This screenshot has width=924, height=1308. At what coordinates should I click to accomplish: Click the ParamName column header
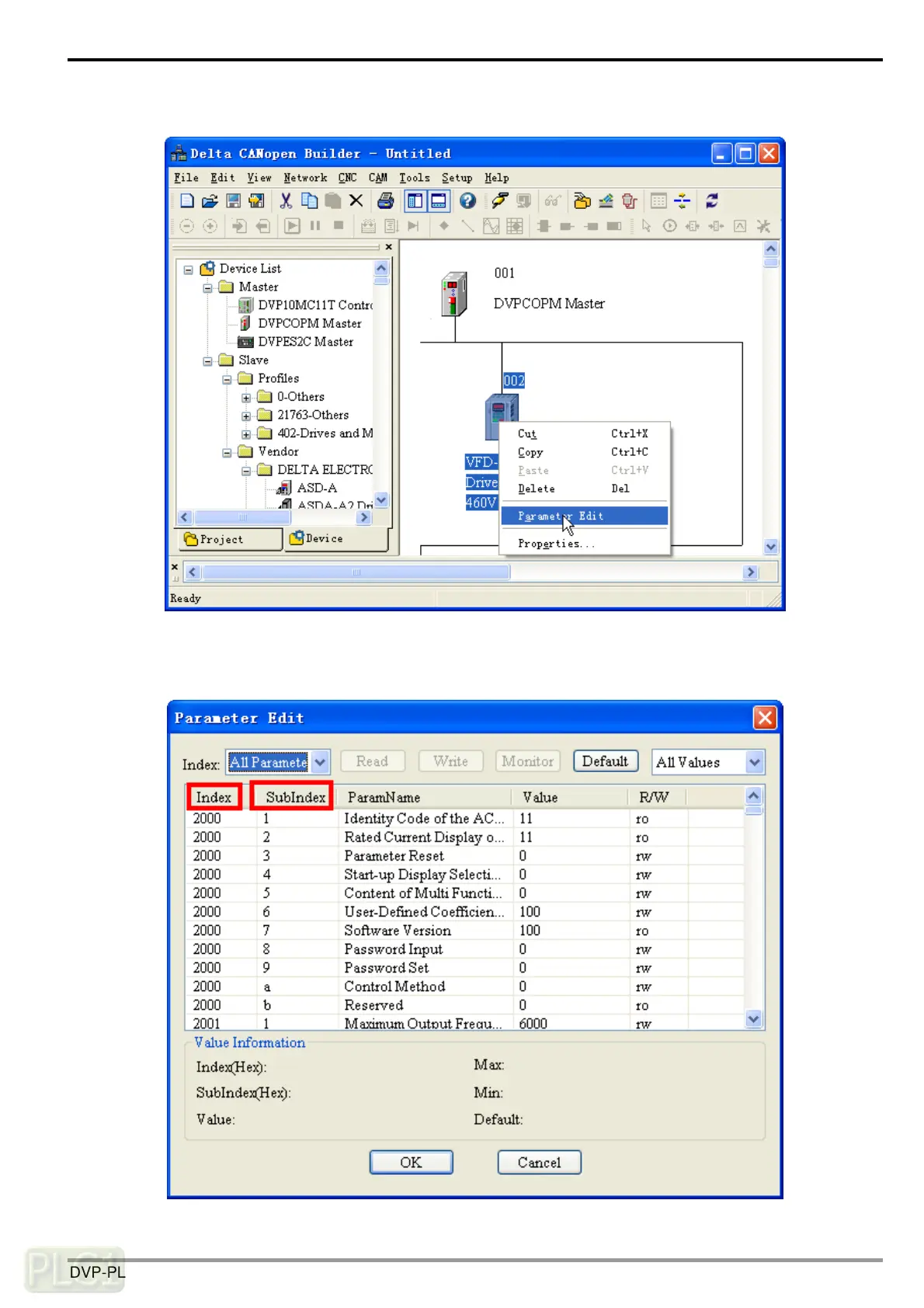click(x=425, y=798)
